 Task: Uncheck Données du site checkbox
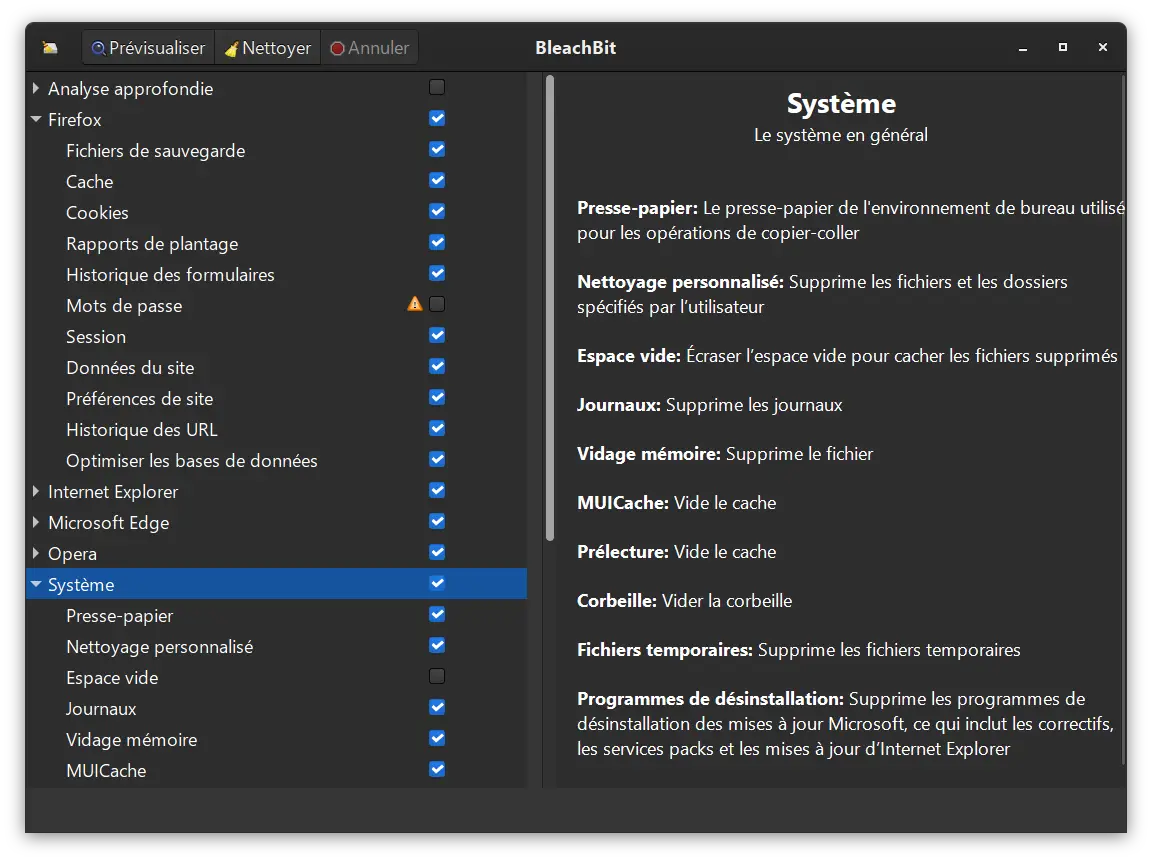click(437, 366)
